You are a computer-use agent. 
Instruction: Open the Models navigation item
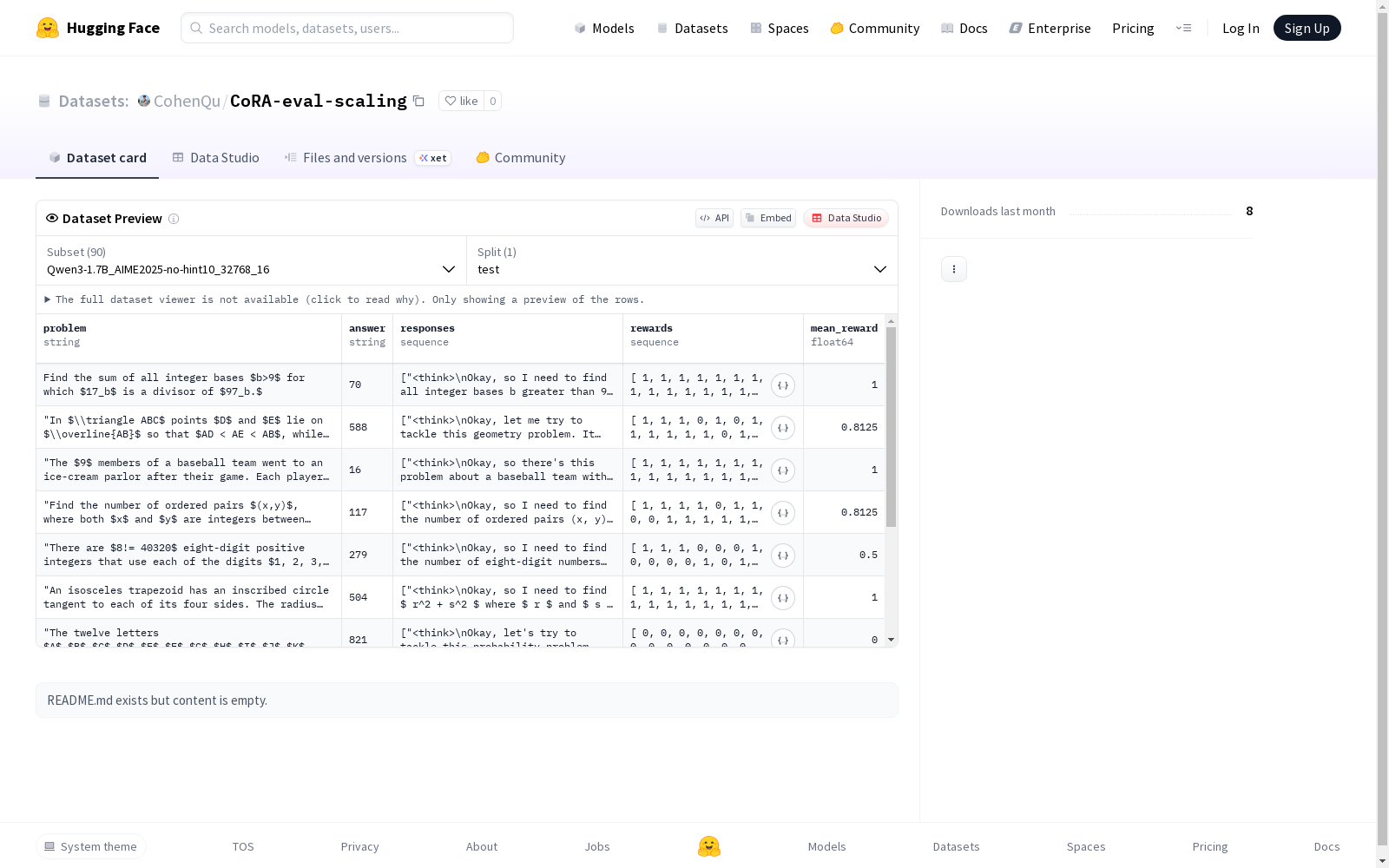click(x=604, y=28)
